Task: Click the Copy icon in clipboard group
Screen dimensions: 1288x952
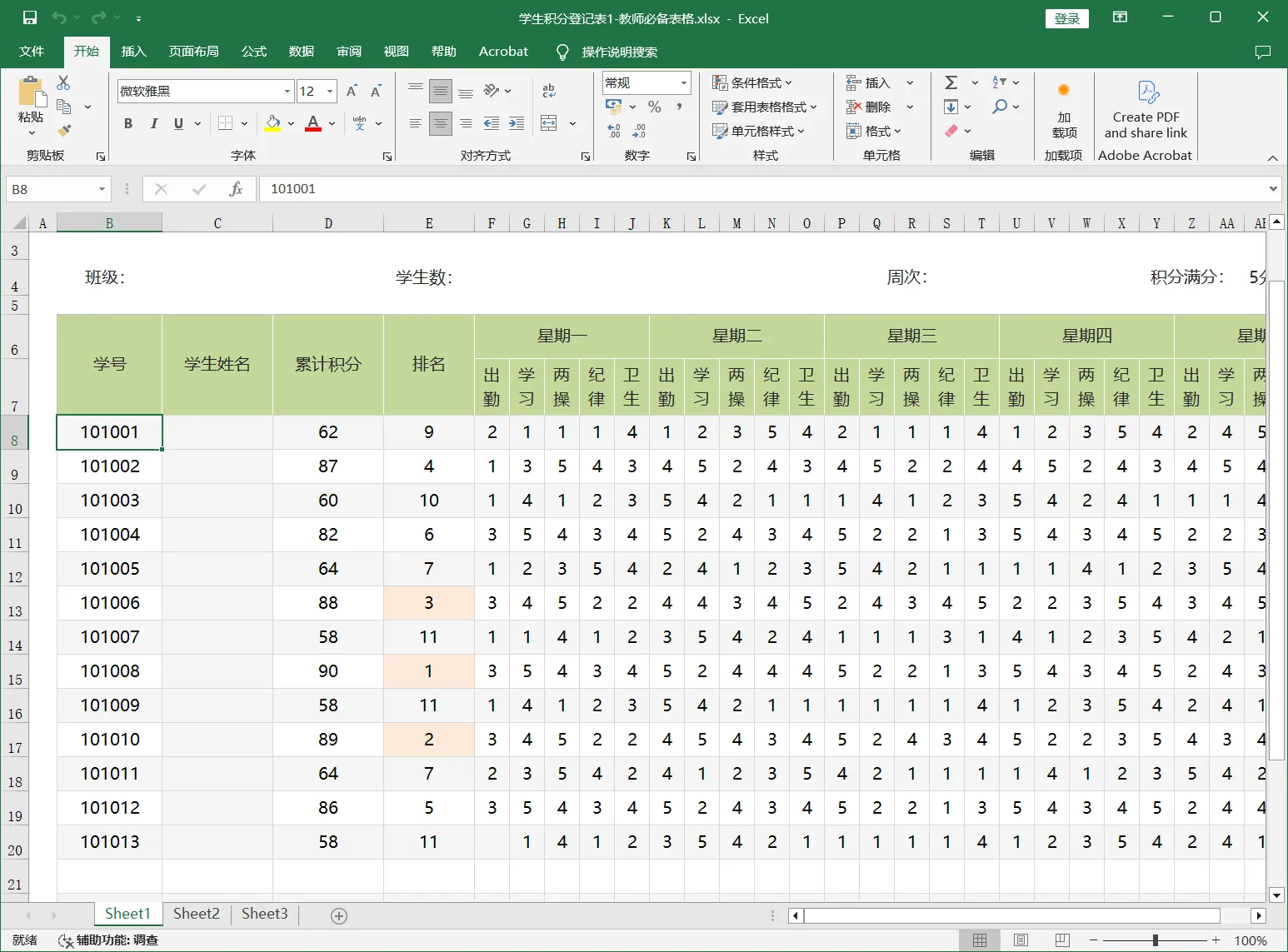Action: point(63,107)
